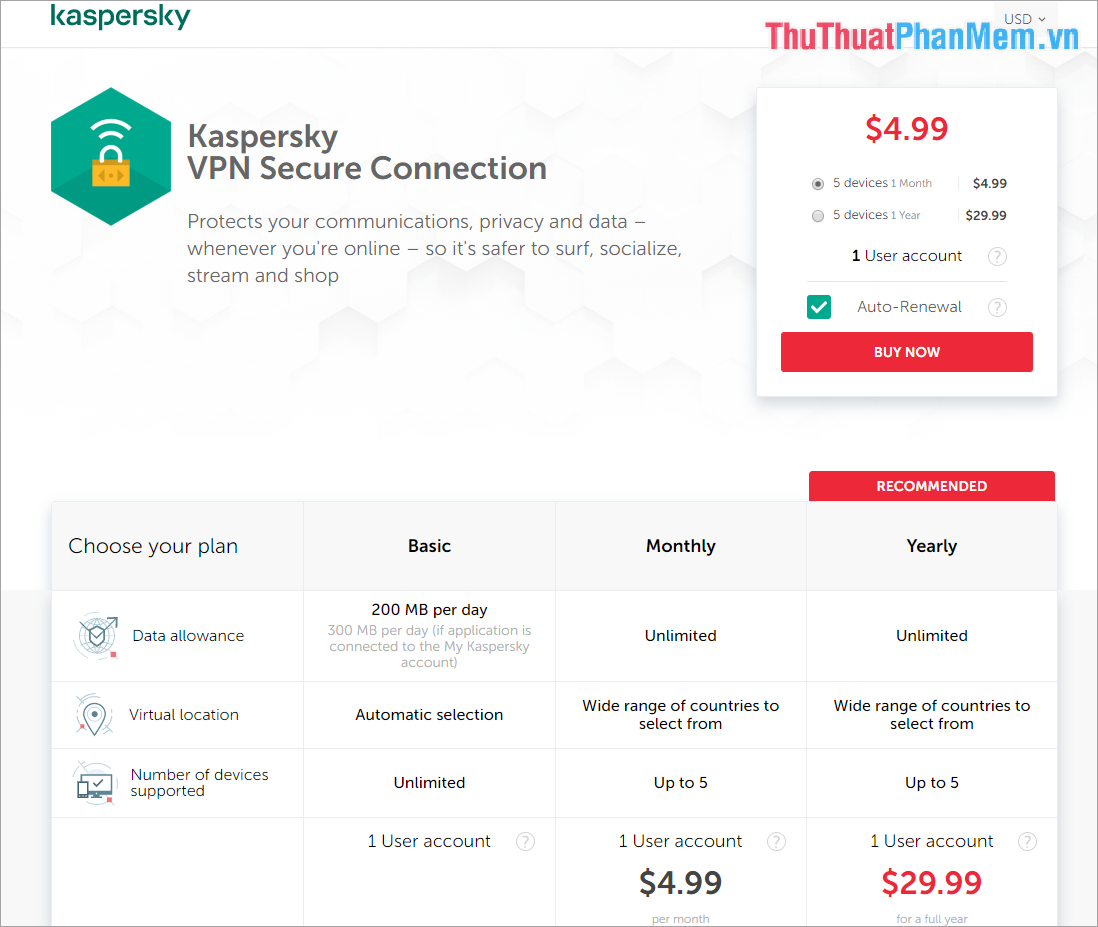Disable the Auto-Renewal checkbox
1098x927 pixels.
(819, 307)
